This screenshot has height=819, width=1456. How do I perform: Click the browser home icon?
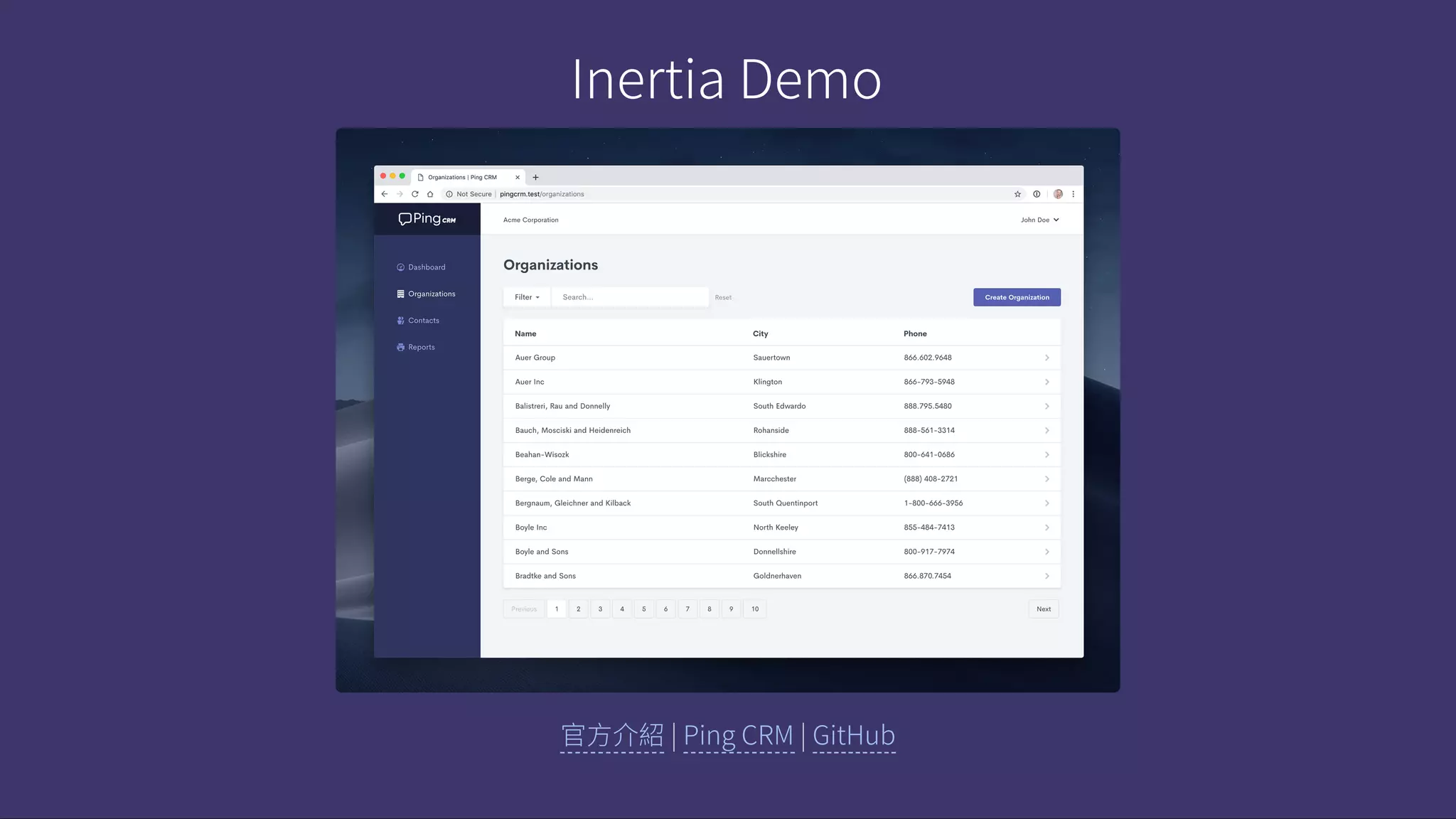point(430,194)
